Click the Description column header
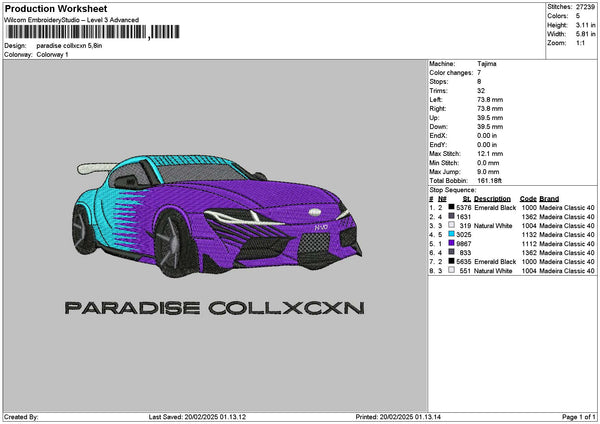Image resolution: width=600 pixels, height=424 pixels. tap(492, 199)
